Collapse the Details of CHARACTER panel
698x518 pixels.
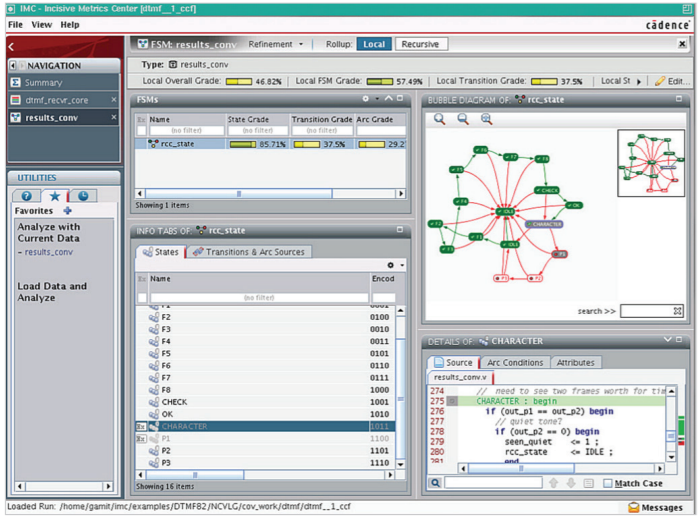tap(667, 340)
